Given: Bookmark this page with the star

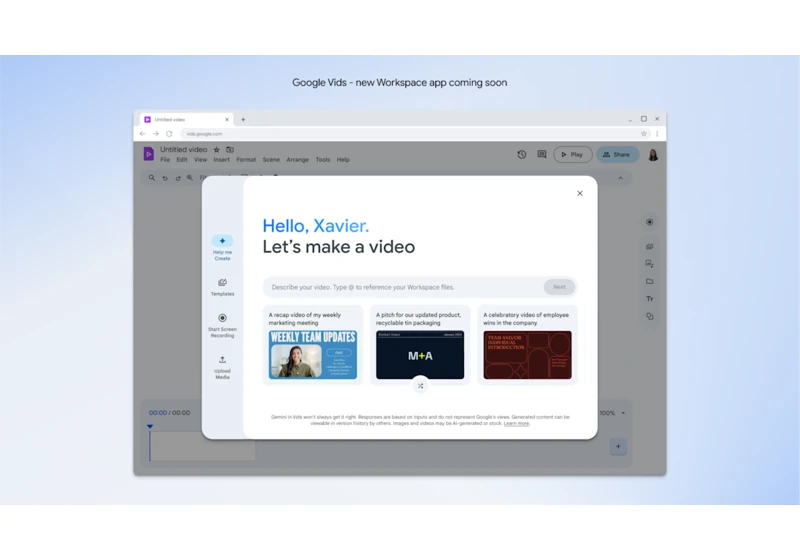Looking at the screenshot, I should pos(643,134).
